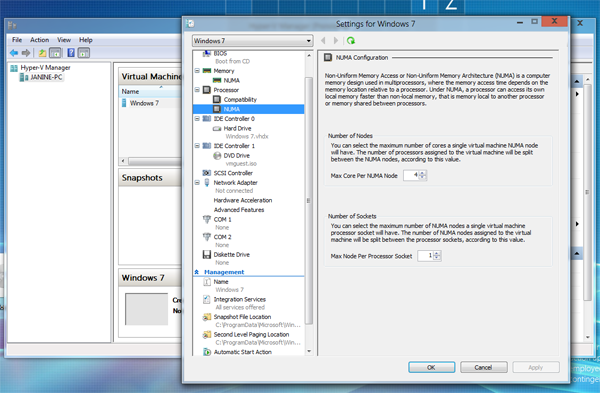
Task: Select JANINE-PC in Hyper-V Manager tree
Action: tap(46, 77)
